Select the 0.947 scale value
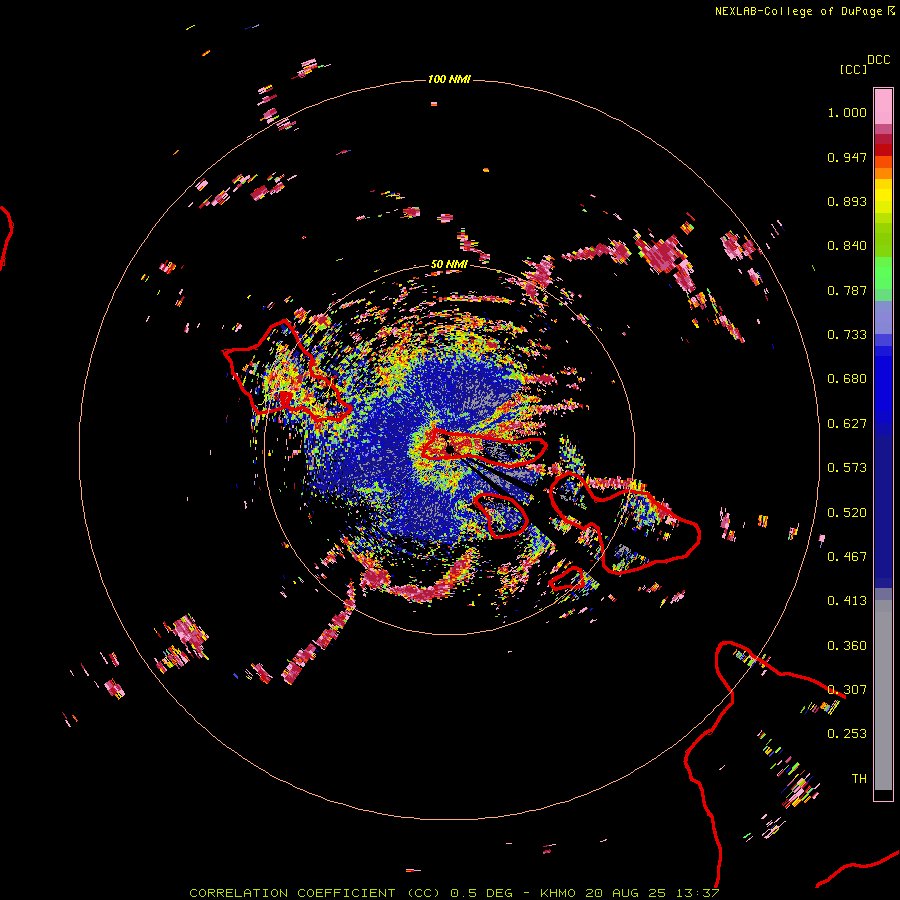The image size is (900, 900). click(x=847, y=157)
